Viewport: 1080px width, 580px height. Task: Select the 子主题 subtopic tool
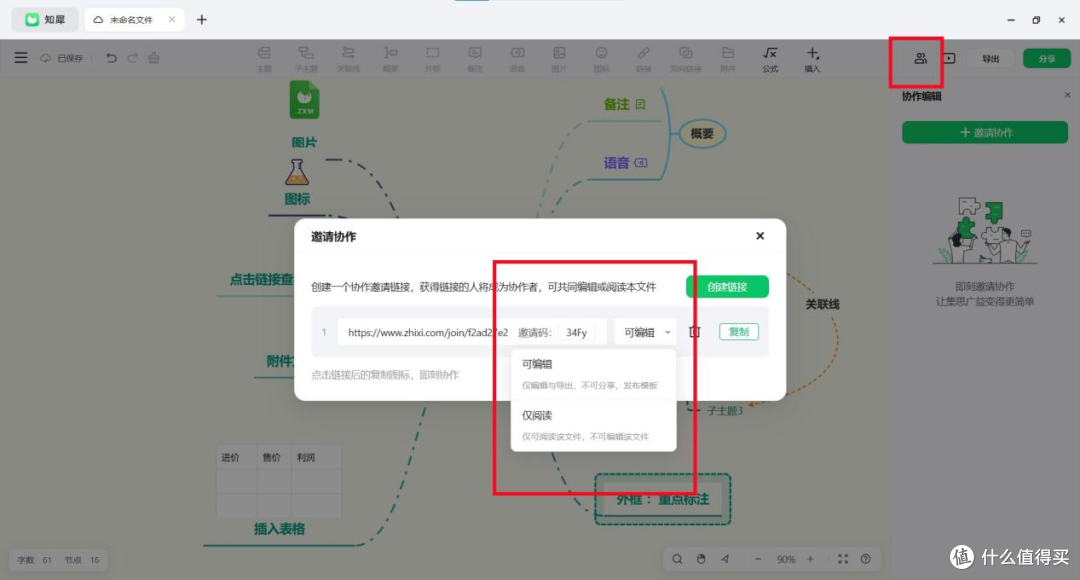pos(306,59)
